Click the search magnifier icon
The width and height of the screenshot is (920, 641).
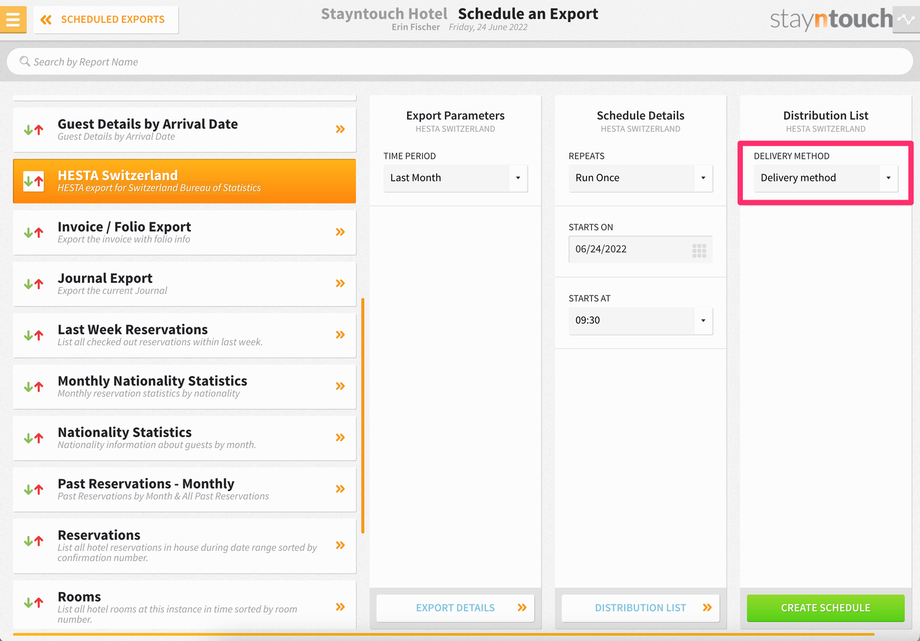(x=25, y=61)
